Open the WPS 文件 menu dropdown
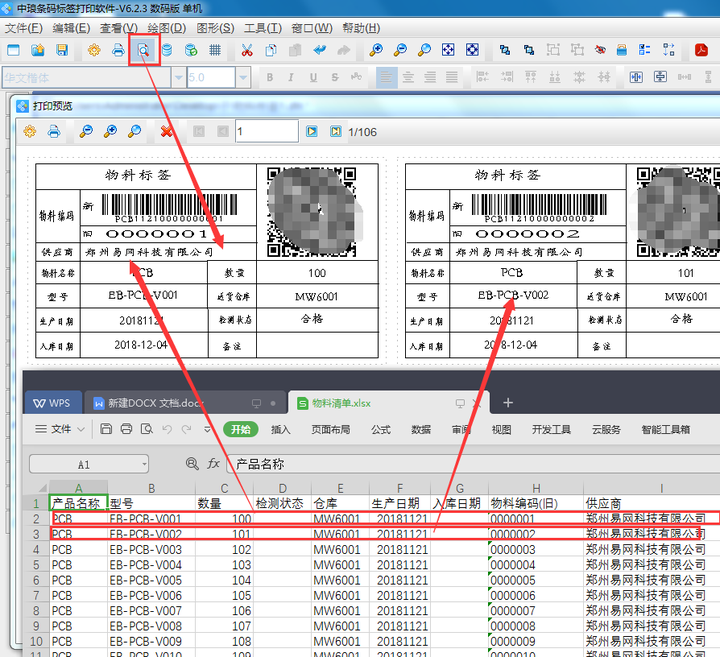Screen dimensions: 720x657 click(x=60, y=429)
